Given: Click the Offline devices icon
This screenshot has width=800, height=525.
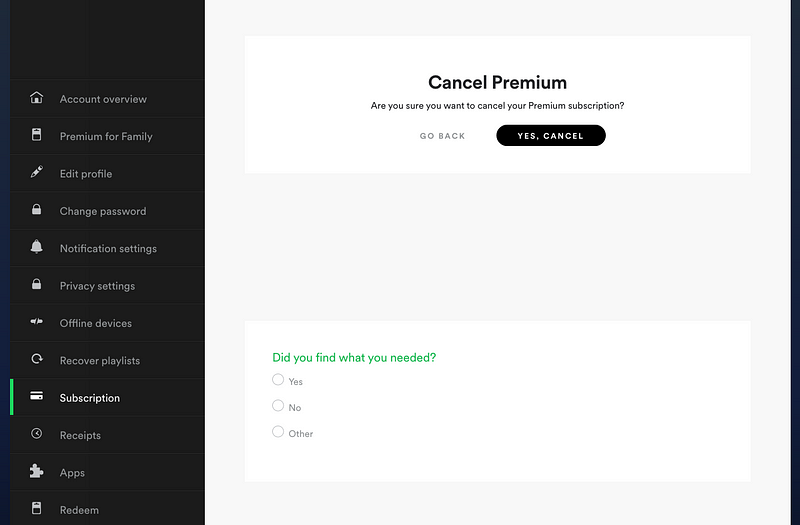Looking at the screenshot, I should pyautogui.click(x=37, y=322).
